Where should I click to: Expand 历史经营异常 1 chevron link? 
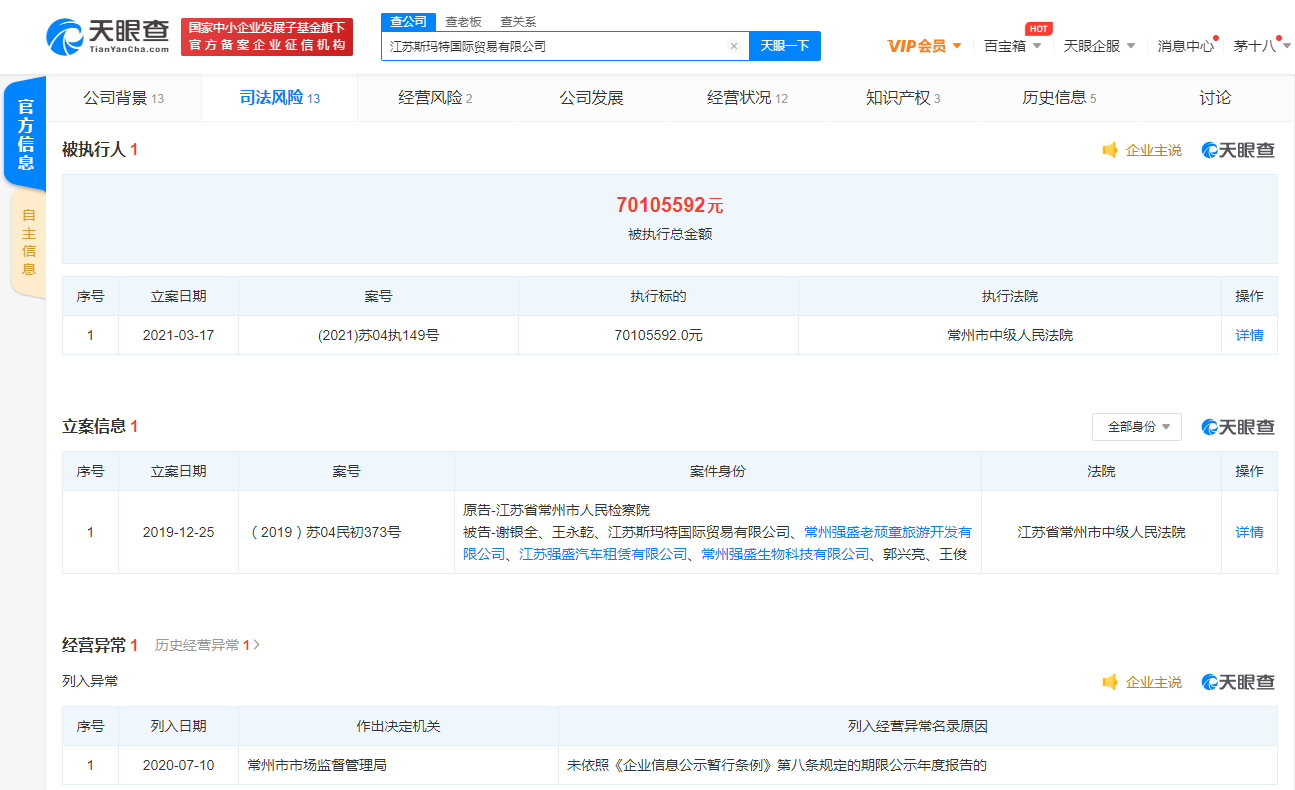pyautogui.click(x=208, y=646)
